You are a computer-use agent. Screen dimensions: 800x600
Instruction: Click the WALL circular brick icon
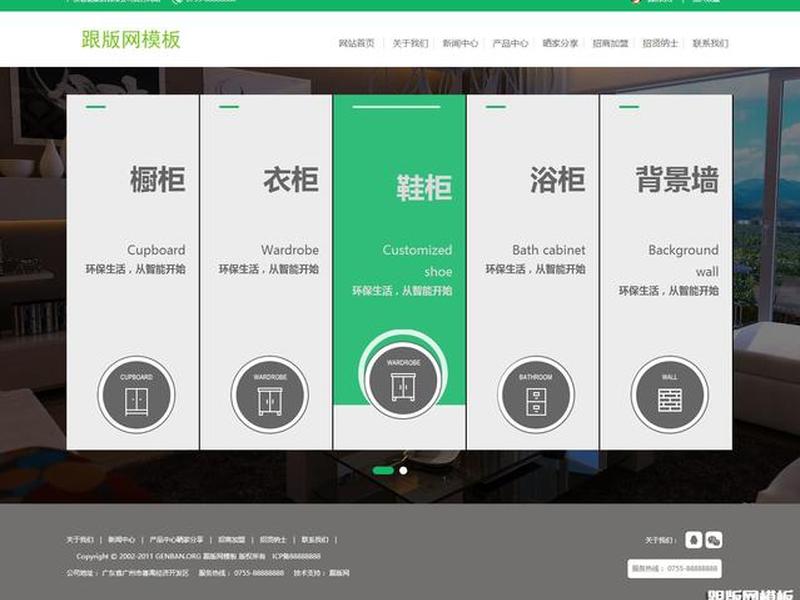[x=669, y=395]
